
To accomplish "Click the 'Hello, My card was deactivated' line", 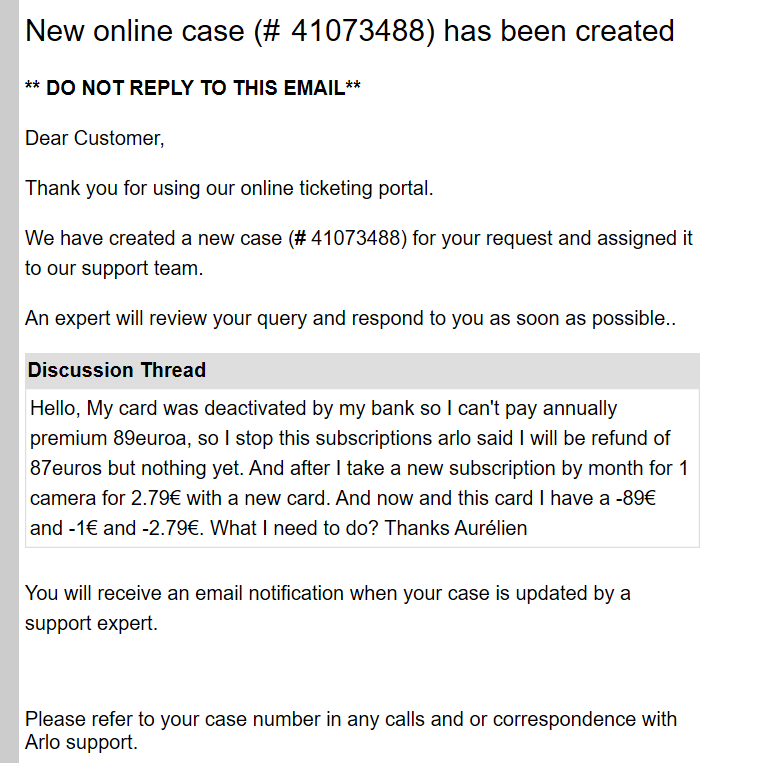I will [x=324, y=409].
